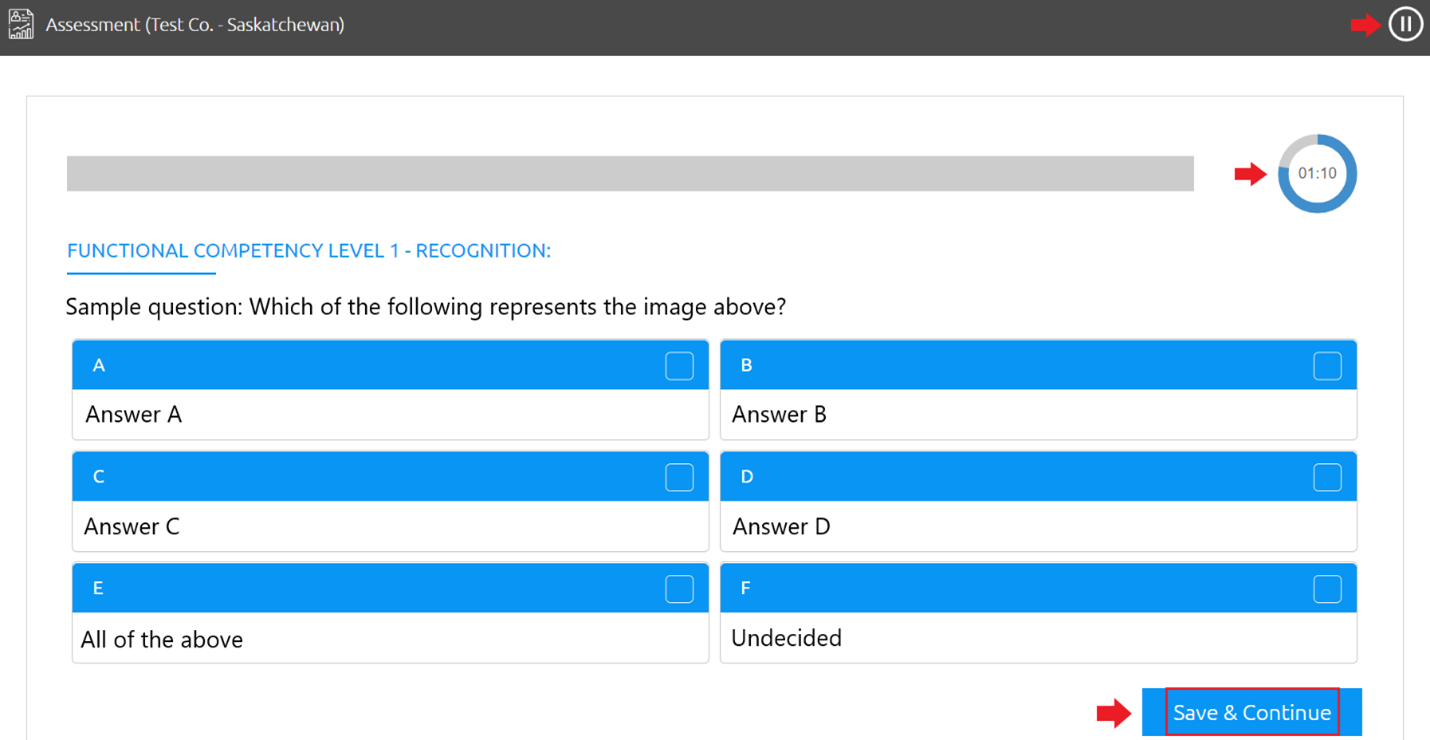Tick the checkbox for option D
Viewport: 1430px width, 740px height.
pyautogui.click(x=1327, y=477)
